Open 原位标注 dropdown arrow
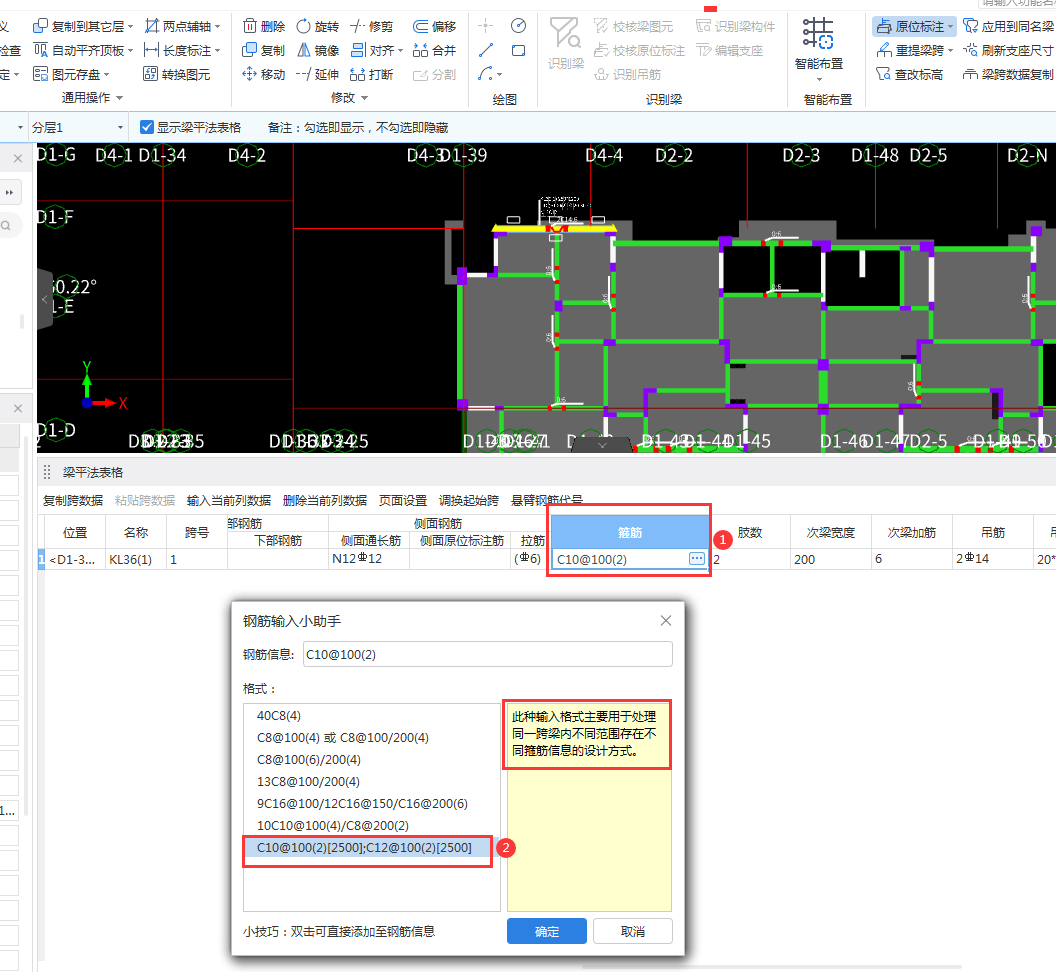Viewport: 1056px width, 972px height. point(950,27)
